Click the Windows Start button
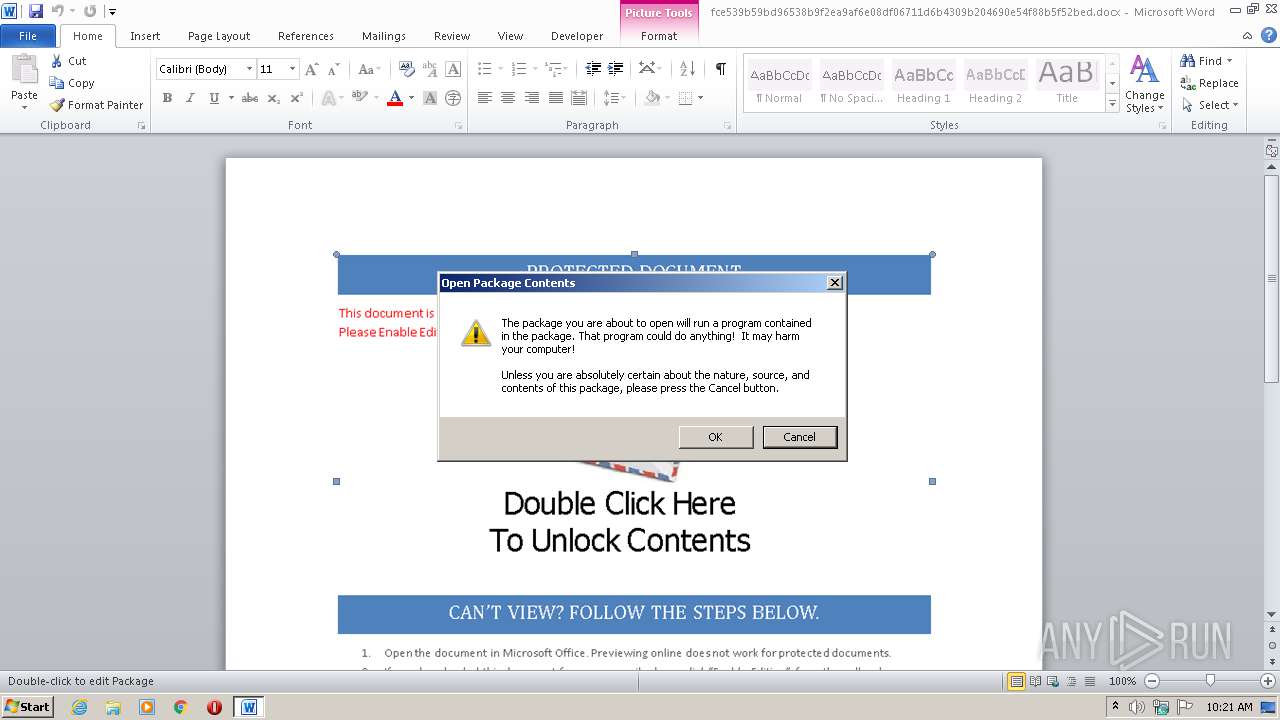1280x720 pixels. click(x=28, y=707)
